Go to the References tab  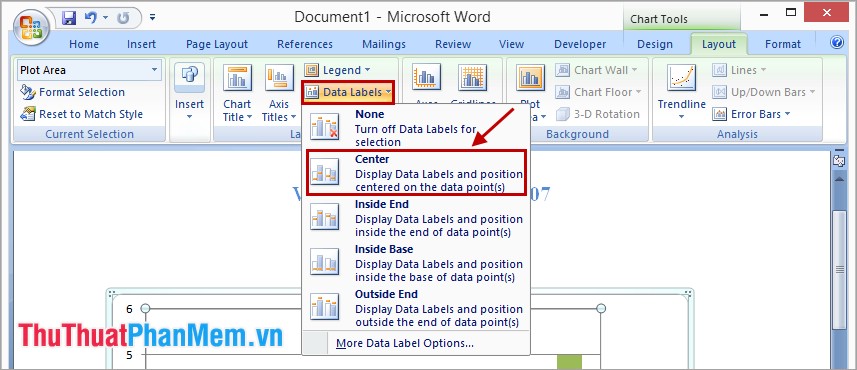[305, 44]
